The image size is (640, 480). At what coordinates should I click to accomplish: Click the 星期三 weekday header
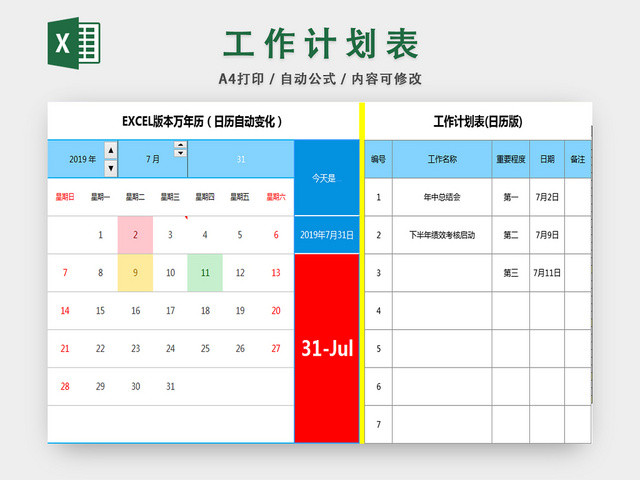coord(170,197)
